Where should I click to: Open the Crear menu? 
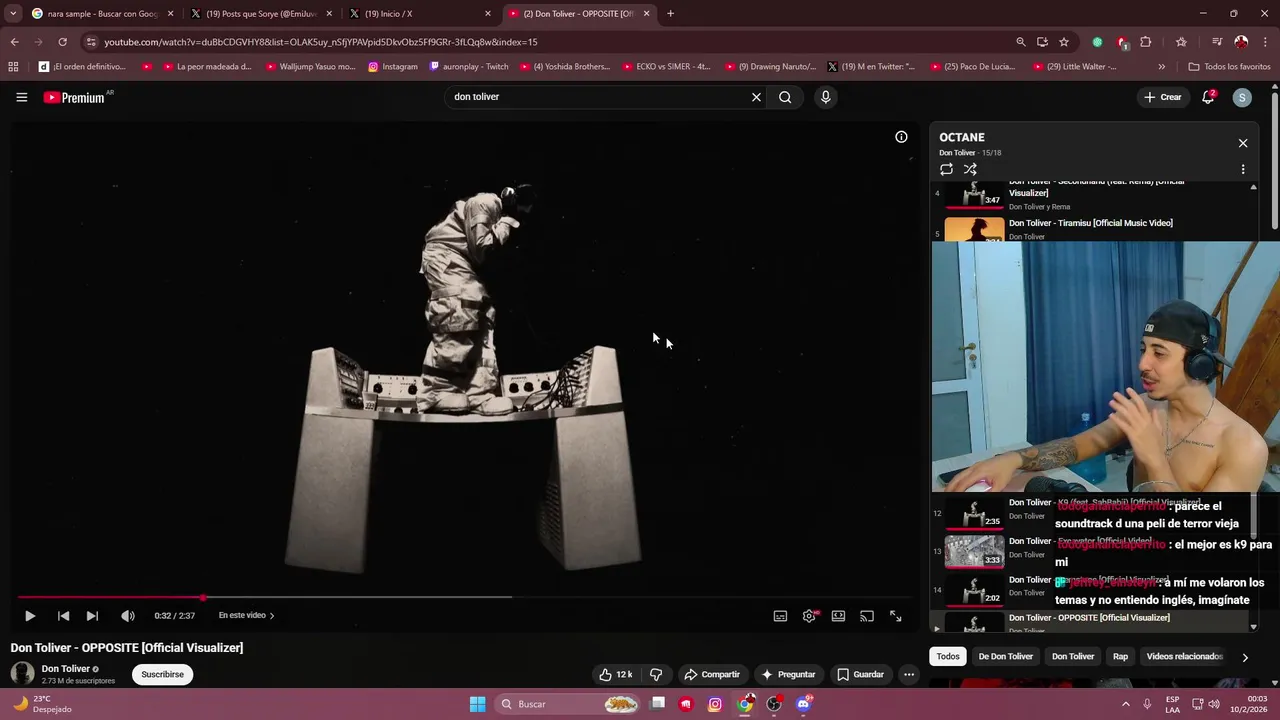[1163, 97]
